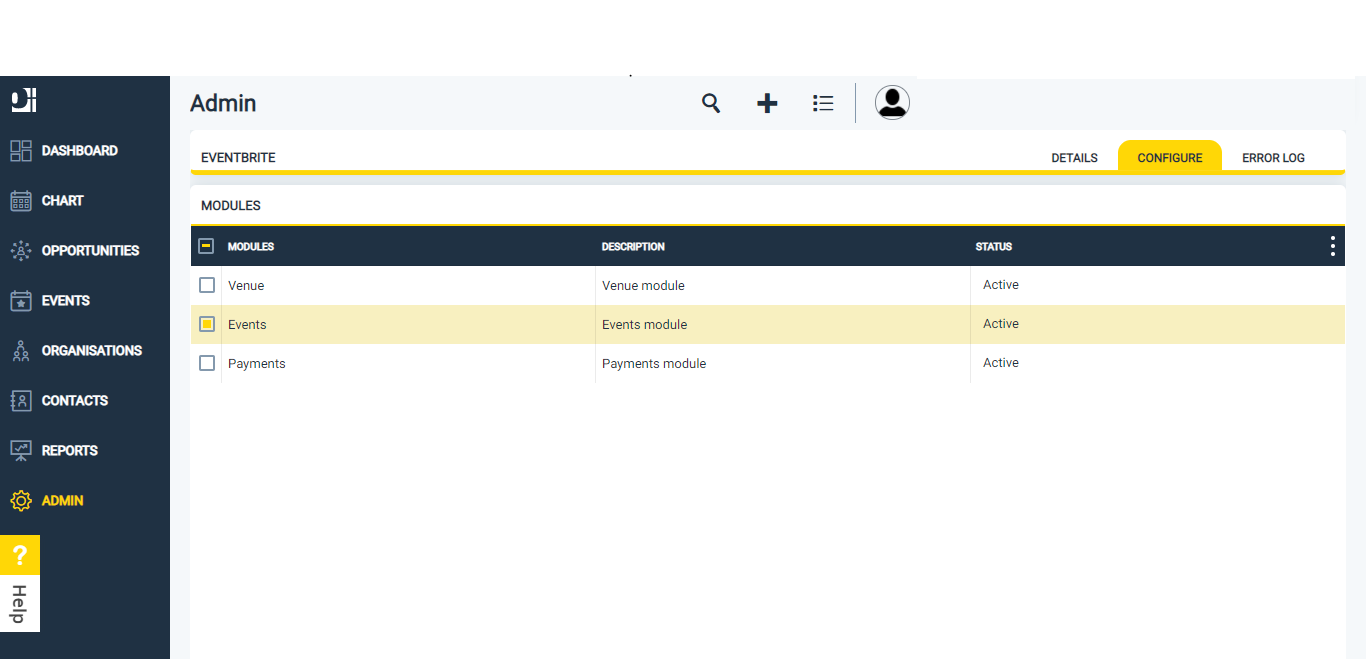This screenshot has width=1366, height=659.
Task: Sort by Modules column header
Action: click(x=251, y=247)
